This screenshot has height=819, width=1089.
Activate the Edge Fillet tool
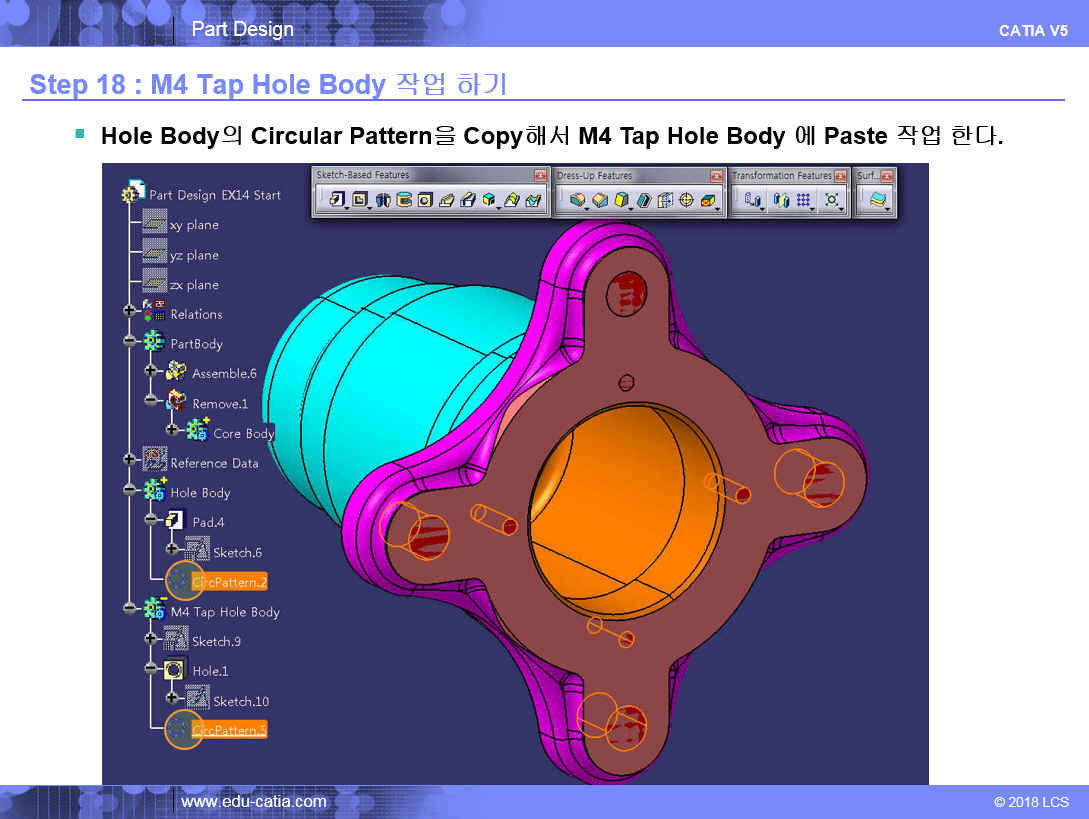(577, 200)
